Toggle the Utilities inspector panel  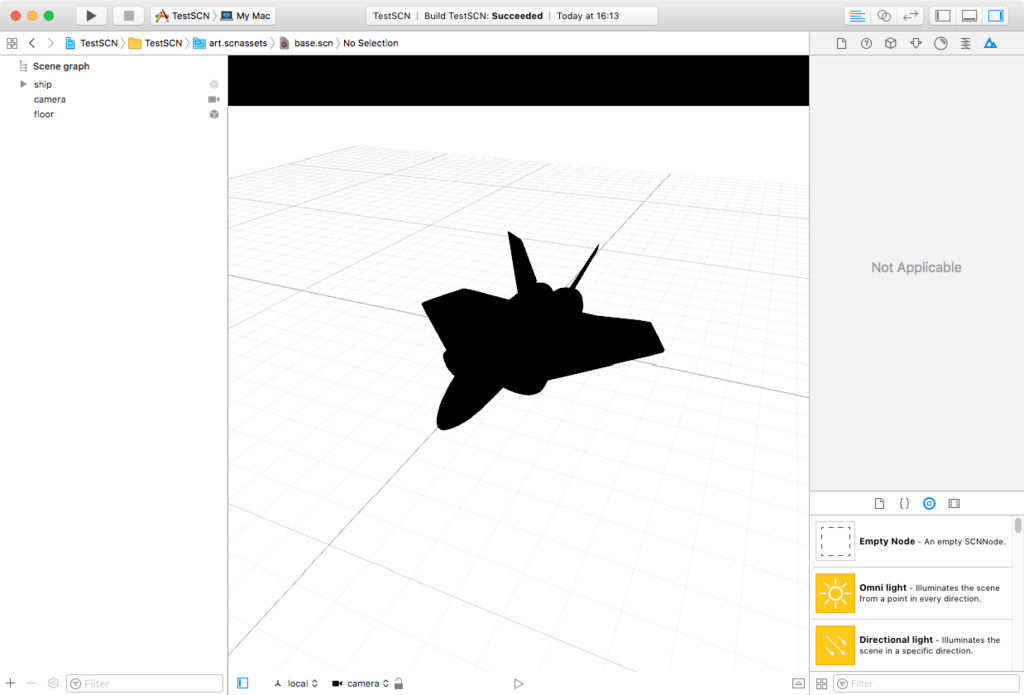click(995, 16)
